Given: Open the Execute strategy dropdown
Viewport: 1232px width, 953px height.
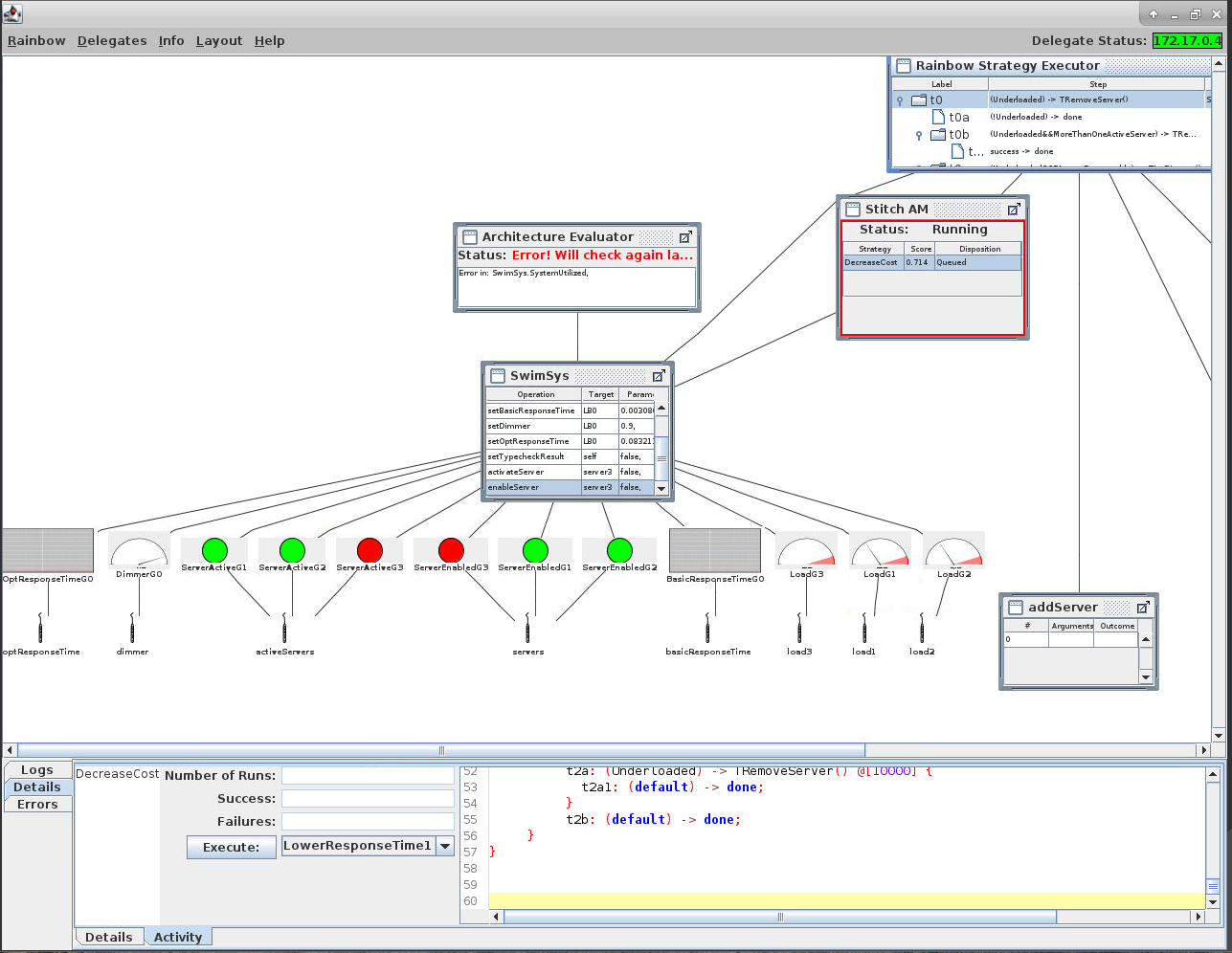Looking at the screenshot, I should point(445,846).
